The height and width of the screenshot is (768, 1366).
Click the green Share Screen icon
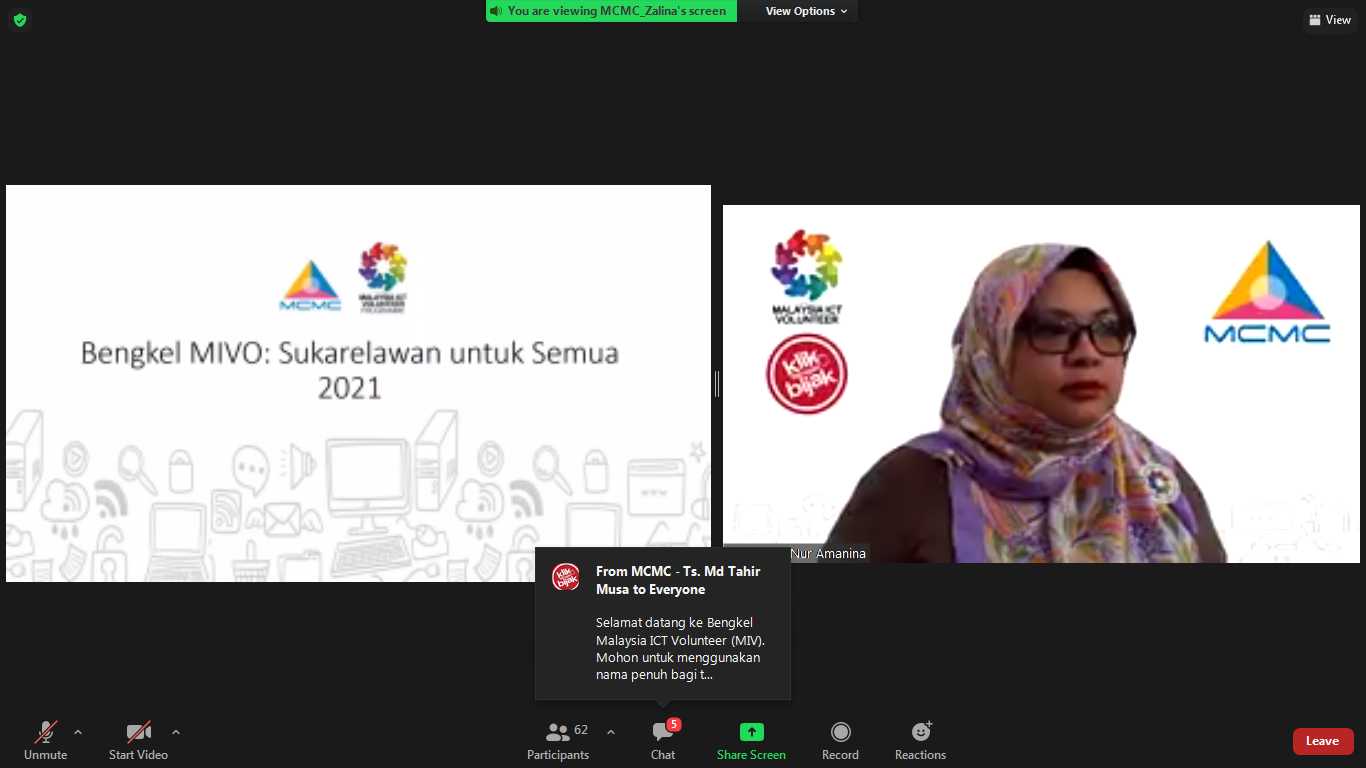click(751, 732)
